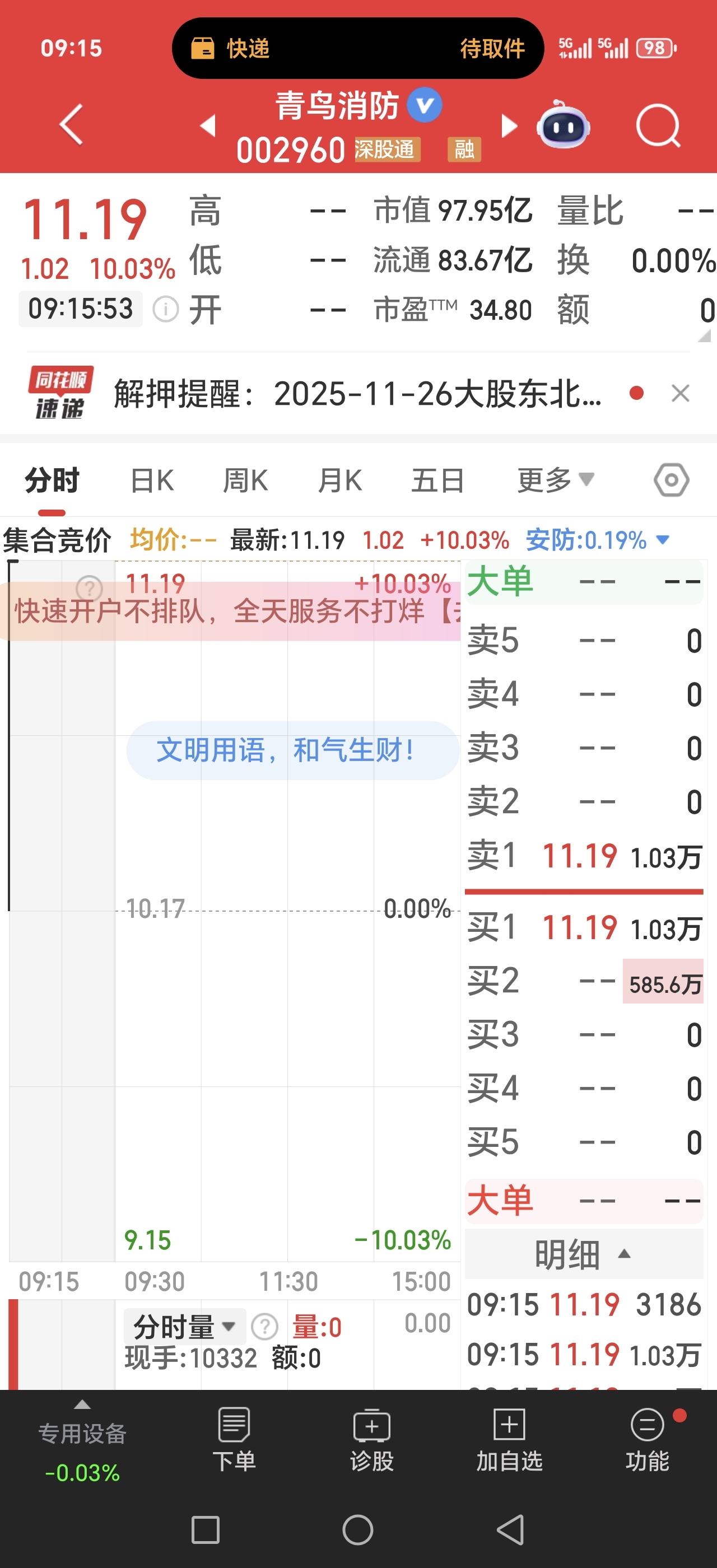This screenshot has width=717, height=1568.
Task: Open 下单 order icon
Action: tap(234, 1439)
